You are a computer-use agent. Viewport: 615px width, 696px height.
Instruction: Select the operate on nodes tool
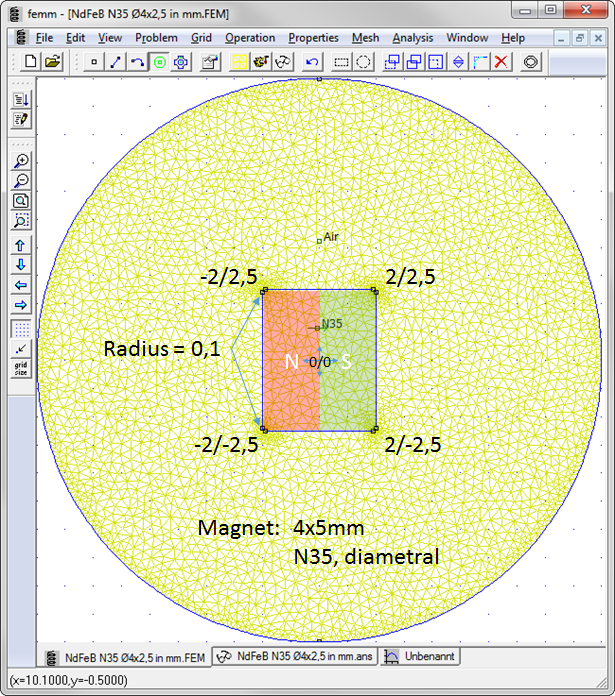pyautogui.click(x=94, y=62)
